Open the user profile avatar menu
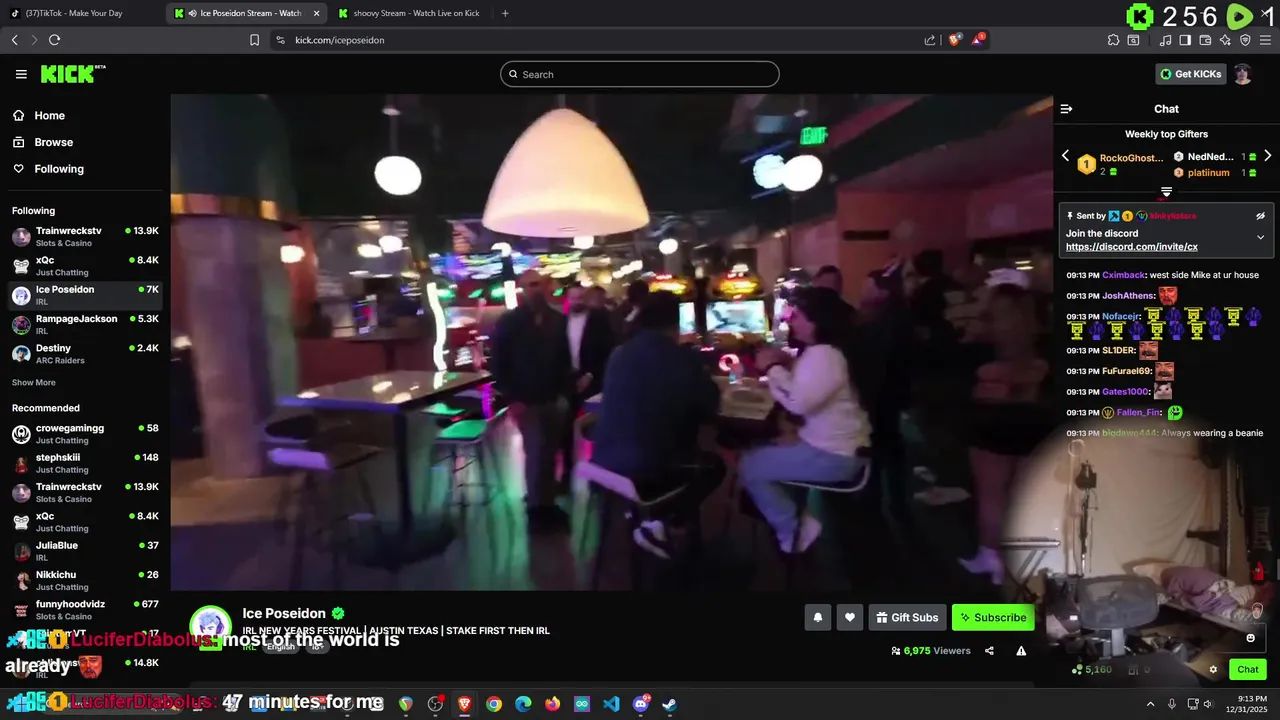The width and height of the screenshot is (1280, 720). (1243, 74)
